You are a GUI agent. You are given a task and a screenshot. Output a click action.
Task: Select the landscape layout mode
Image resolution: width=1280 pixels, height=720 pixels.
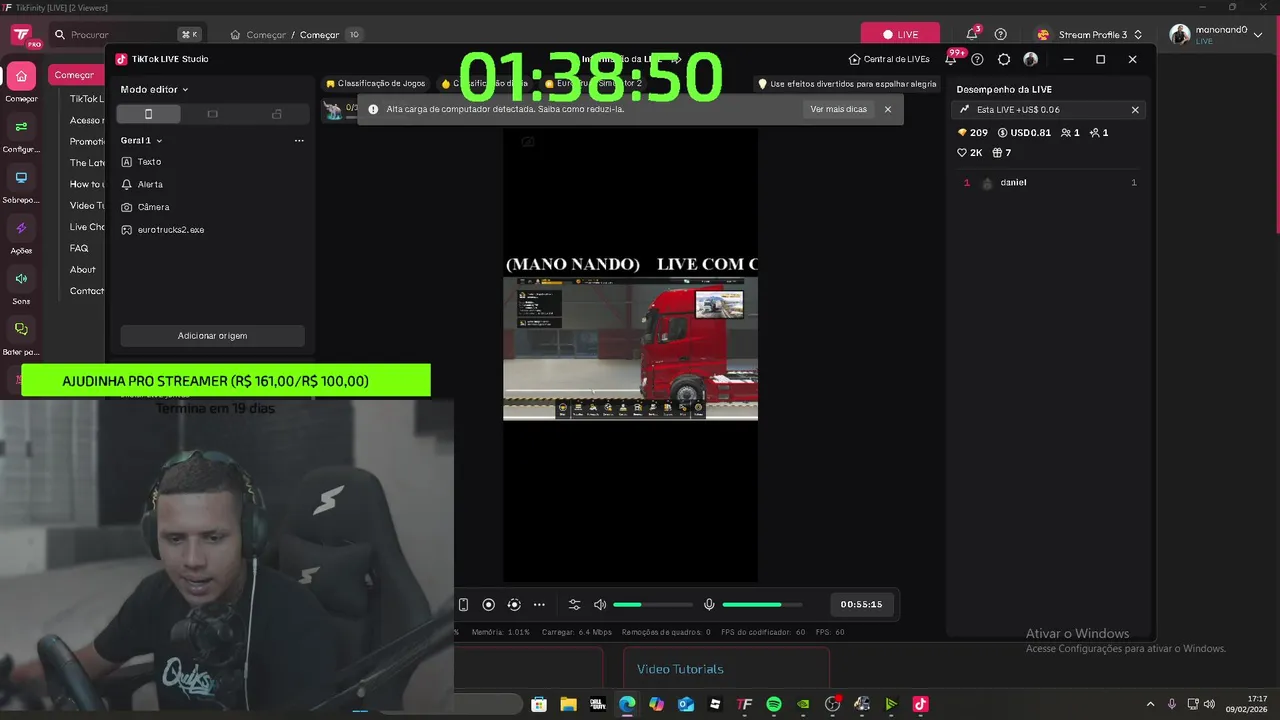tap(212, 114)
